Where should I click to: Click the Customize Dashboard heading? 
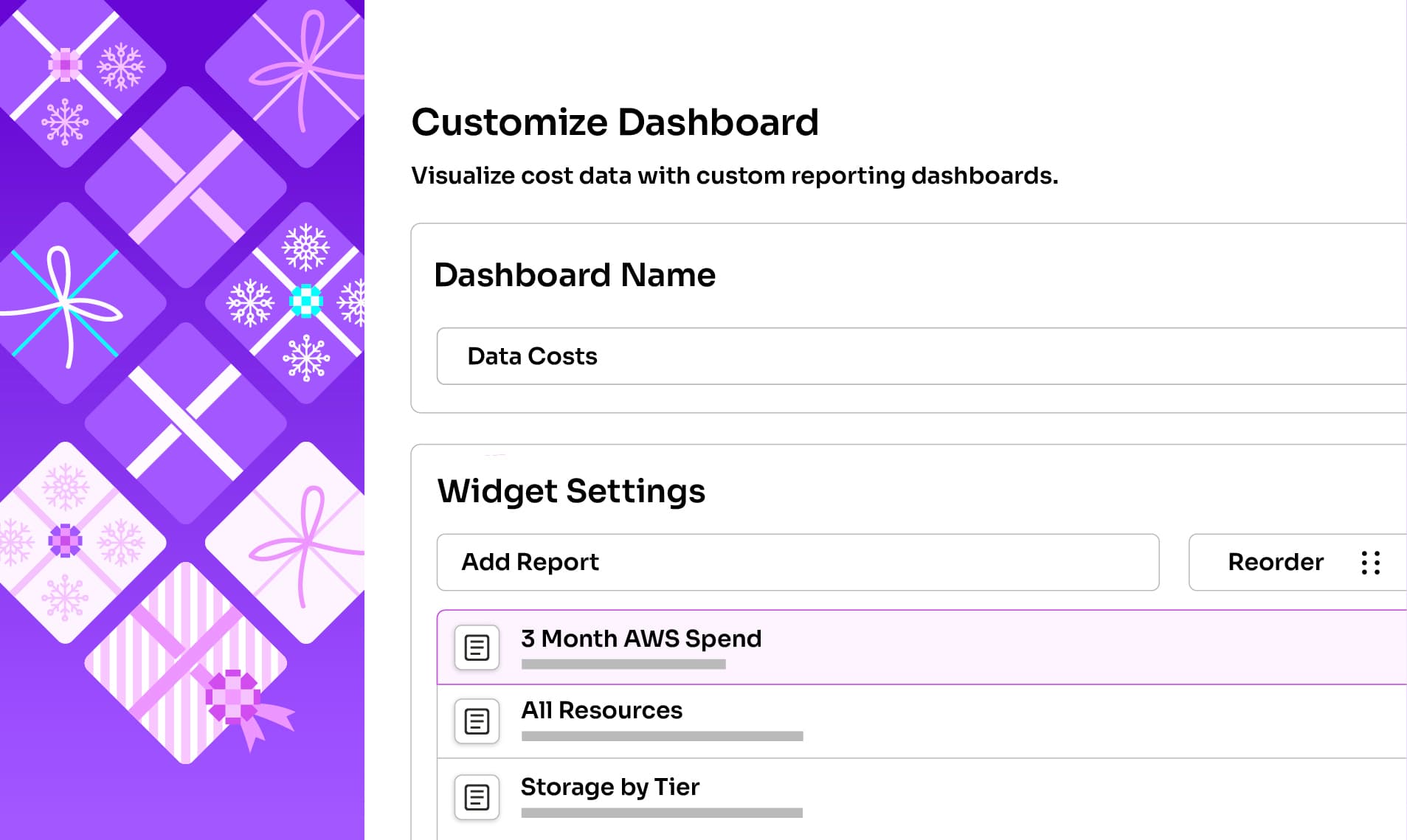(x=615, y=121)
